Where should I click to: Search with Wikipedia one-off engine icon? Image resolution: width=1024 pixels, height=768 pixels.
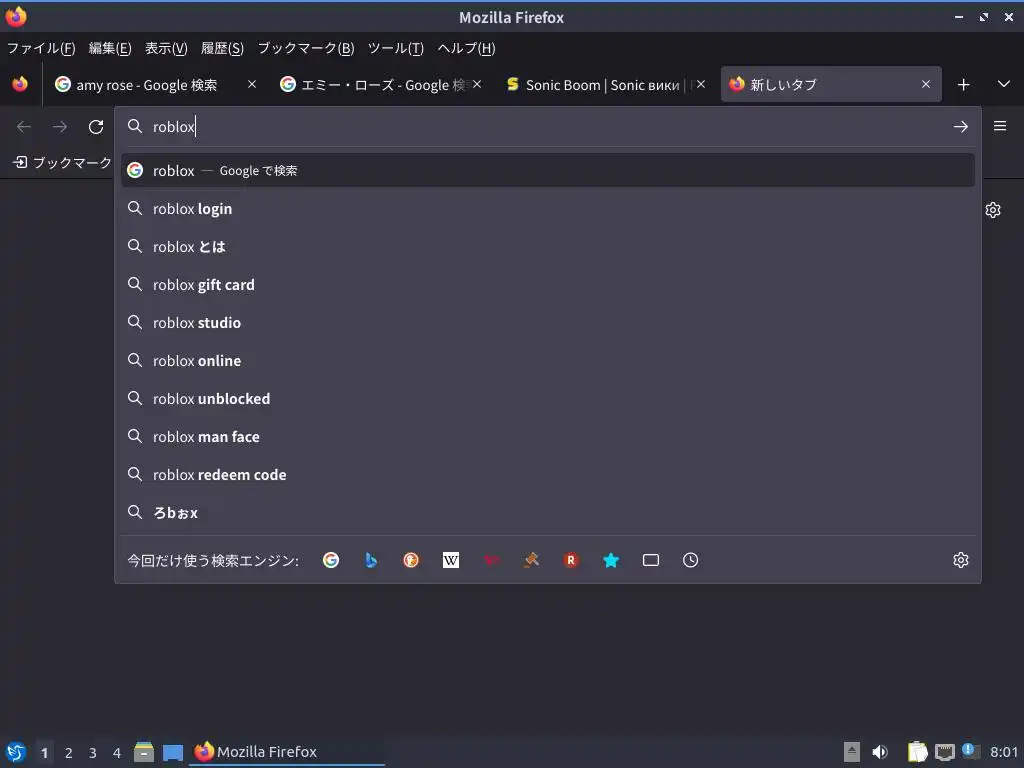[451, 560]
